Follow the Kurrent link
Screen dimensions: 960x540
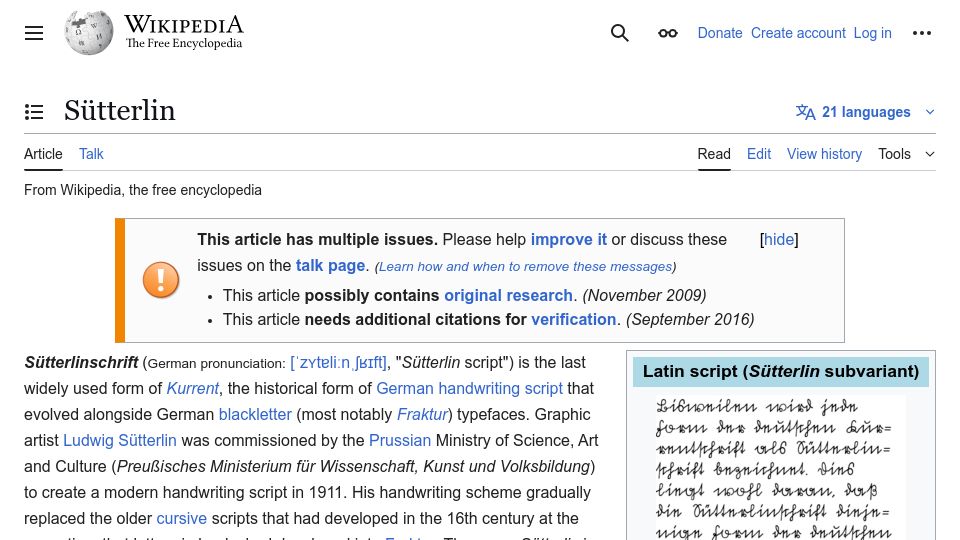click(192, 389)
